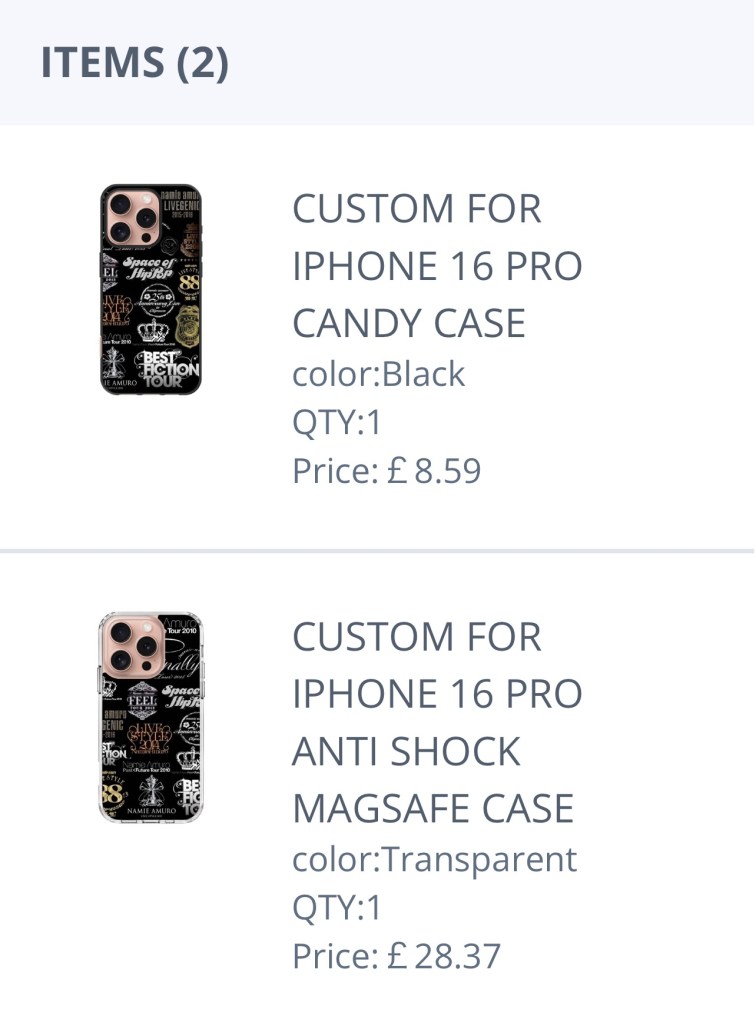Click QTY:1 of the candy case

[337, 422]
